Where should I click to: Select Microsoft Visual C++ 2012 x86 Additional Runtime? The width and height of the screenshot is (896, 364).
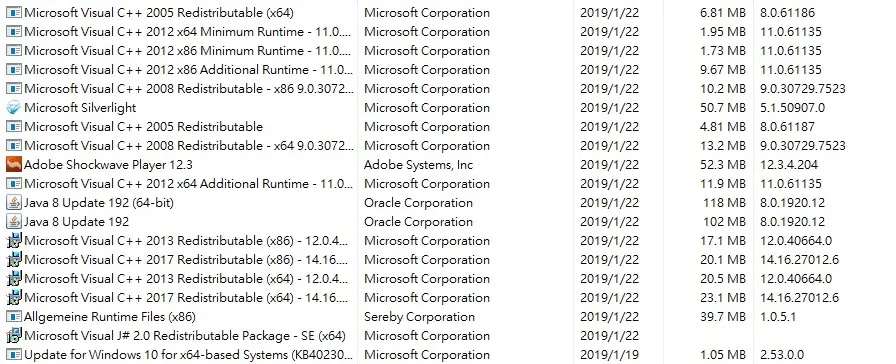pos(448,70)
